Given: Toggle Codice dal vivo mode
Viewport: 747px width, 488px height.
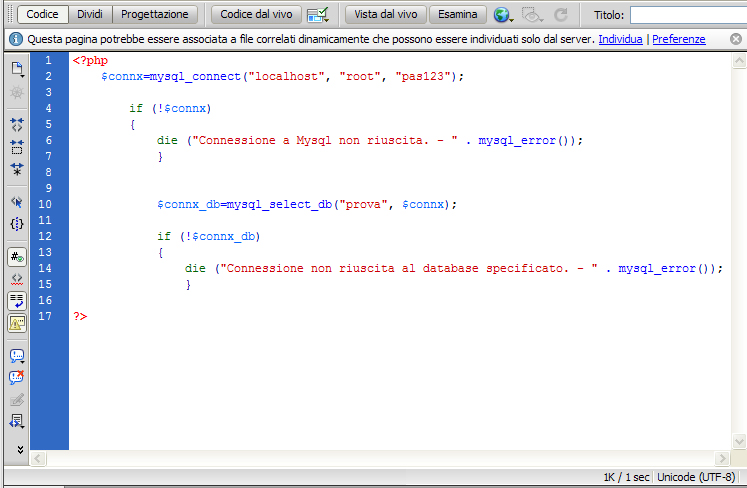Looking at the screenshot, I should tap(256, 14).
